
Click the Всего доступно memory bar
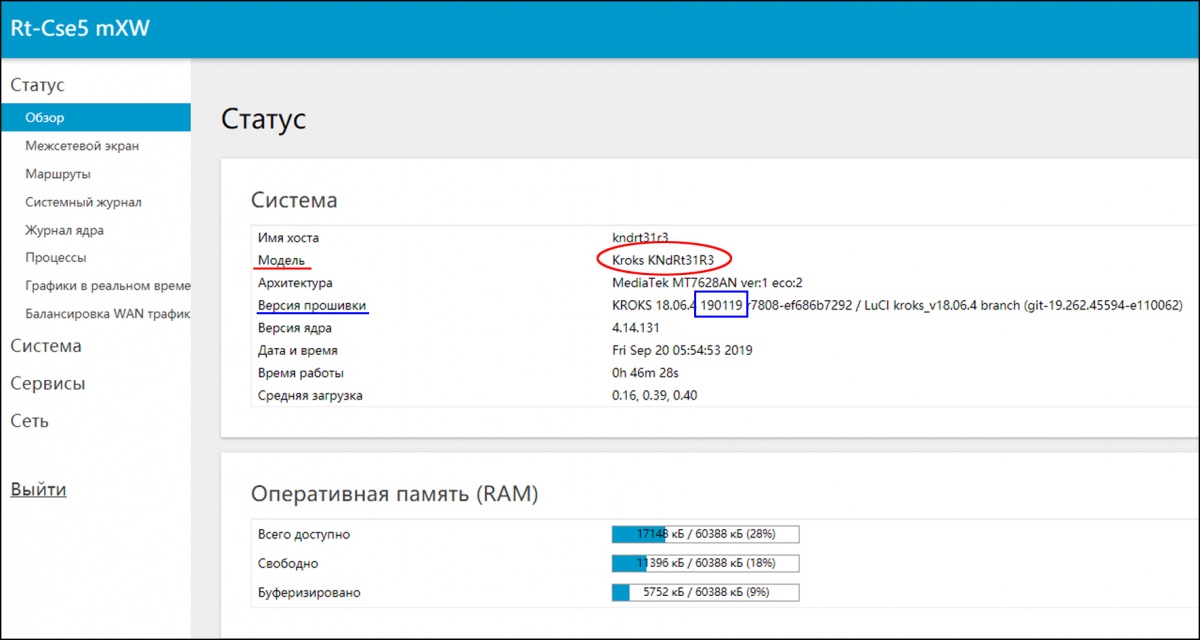pos(705,534)
